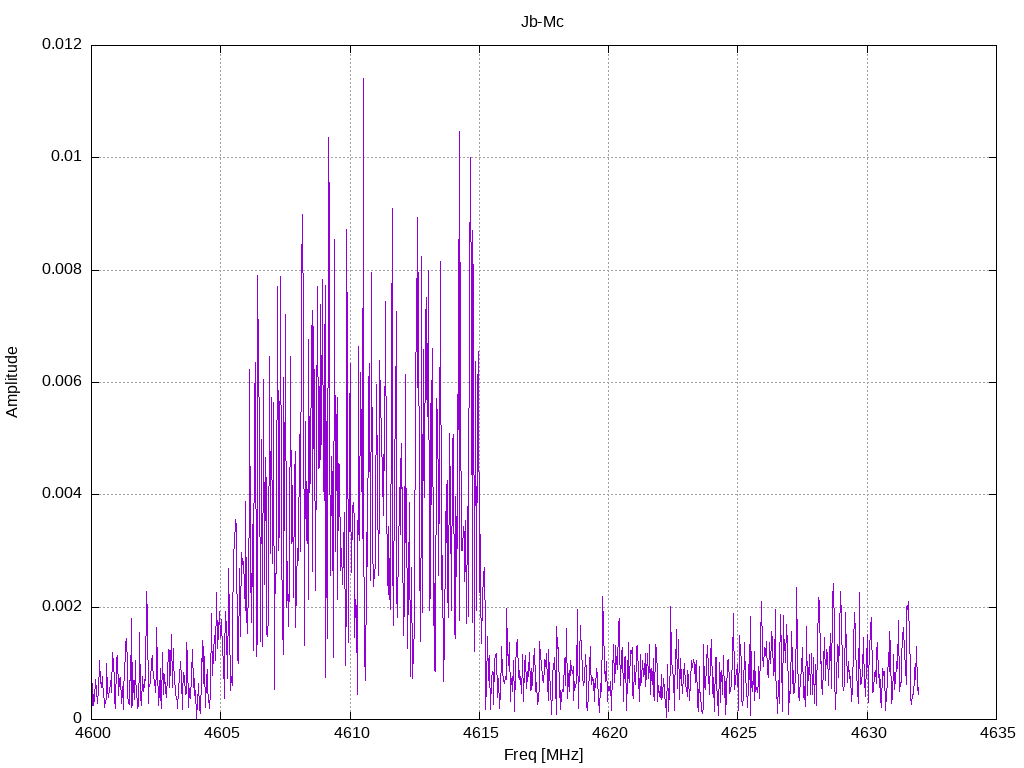Image resolution: width=1024 pixels, height=768 pixels.
Task: Click the 4630 x-axis tick label
Action: tap(868, 733)
